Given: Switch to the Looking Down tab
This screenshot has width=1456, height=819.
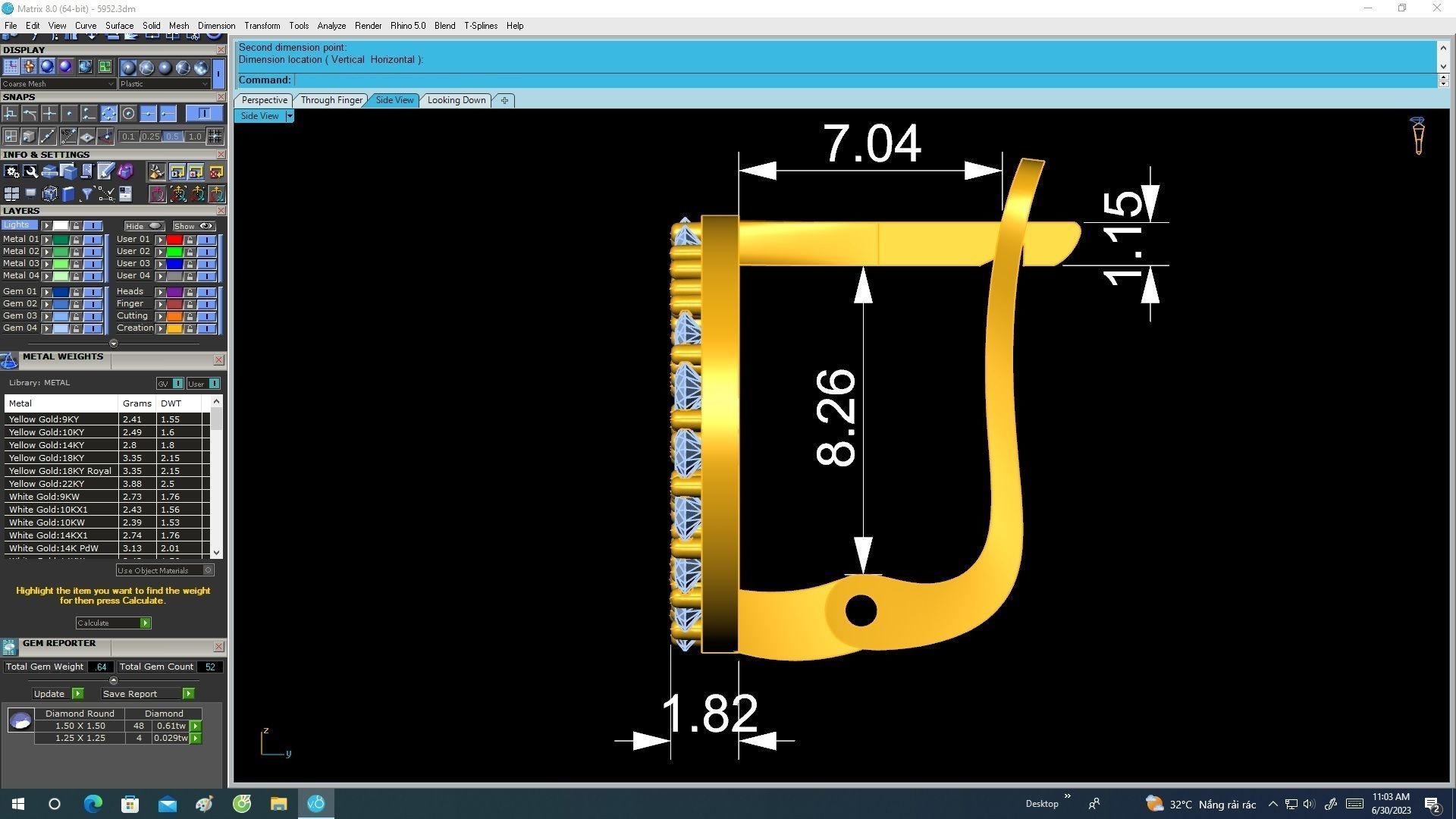Looking at the screenshot, I should [x=456, y=100].
